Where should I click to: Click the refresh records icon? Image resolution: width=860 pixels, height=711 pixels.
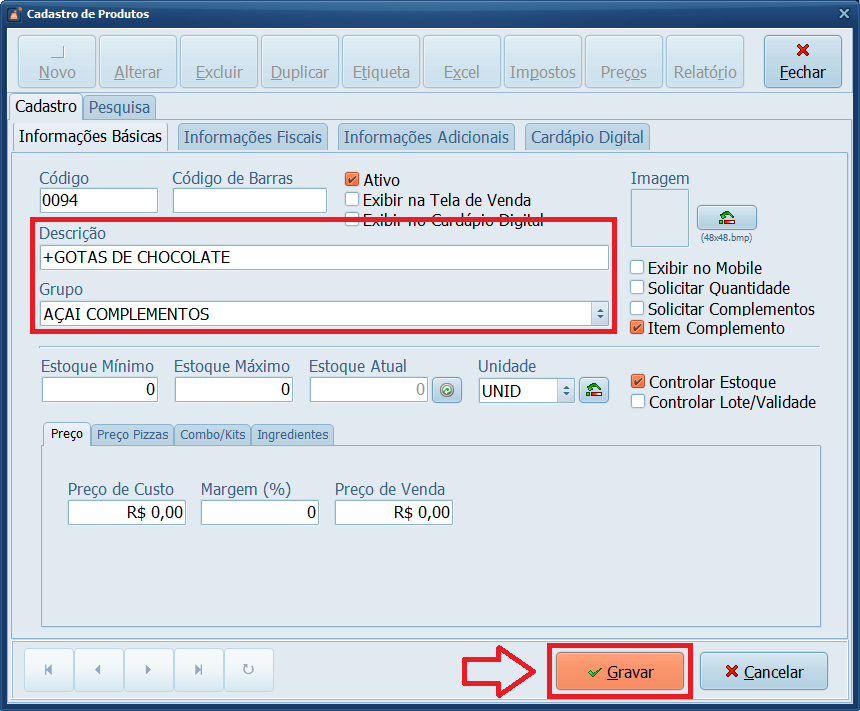249,670
